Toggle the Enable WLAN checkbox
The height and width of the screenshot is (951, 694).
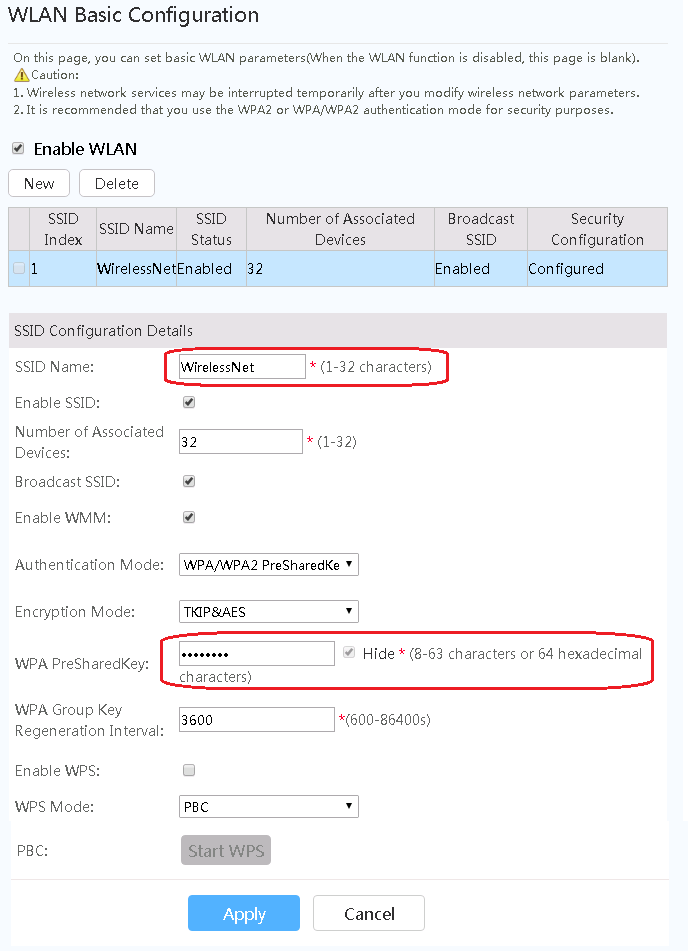click(x=17, y=148)
